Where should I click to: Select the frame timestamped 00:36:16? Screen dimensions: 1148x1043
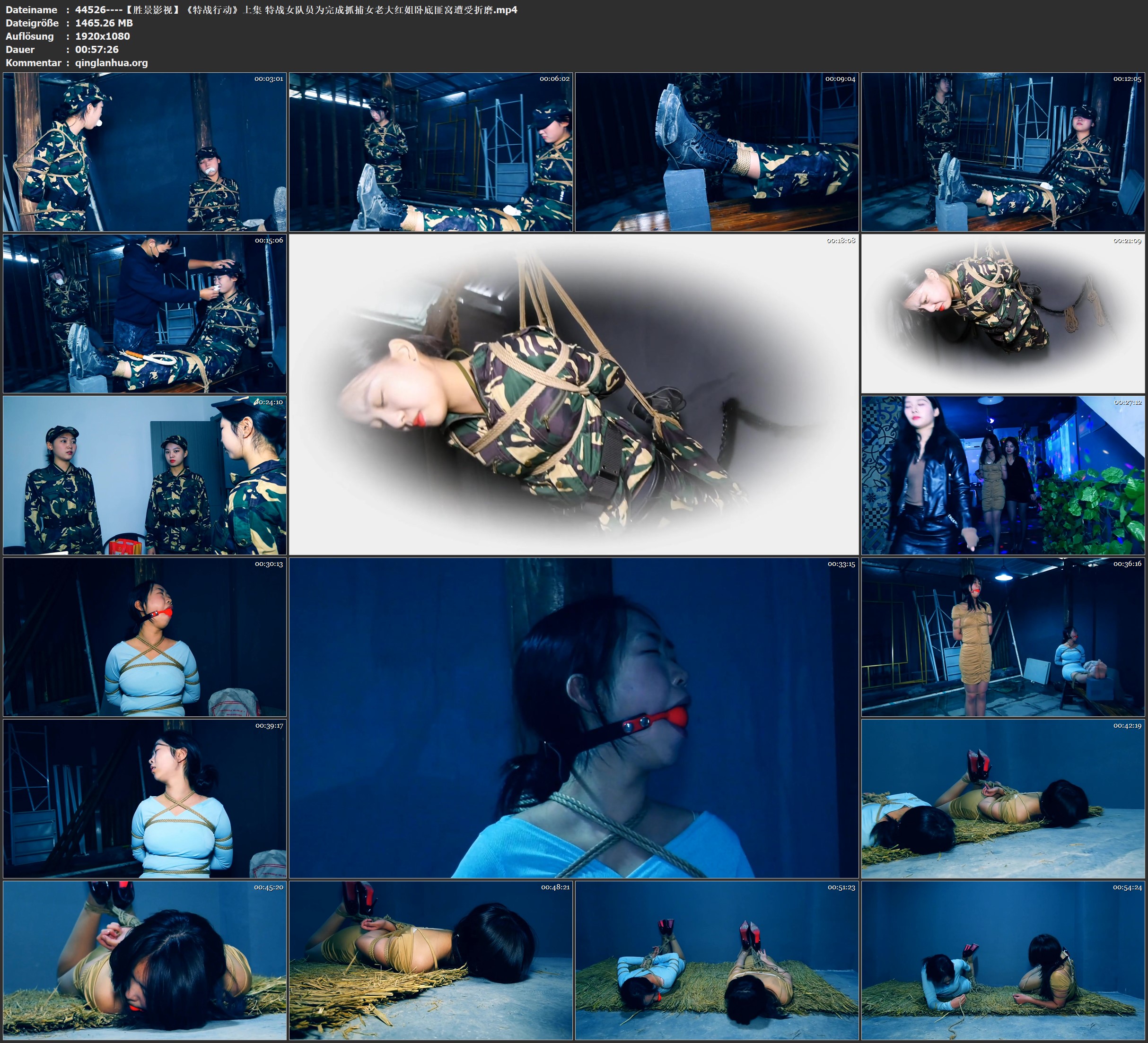pos(1003,637)
